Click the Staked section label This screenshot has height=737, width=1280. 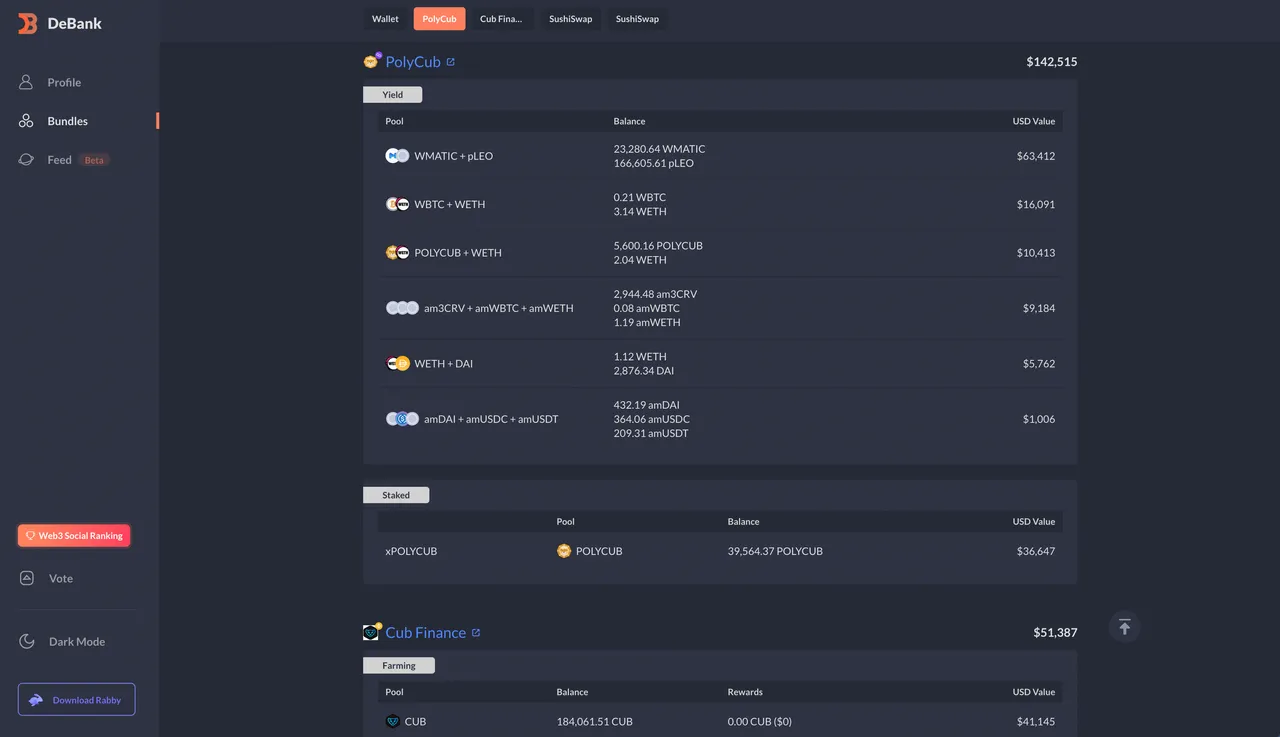tap(396, 495)
